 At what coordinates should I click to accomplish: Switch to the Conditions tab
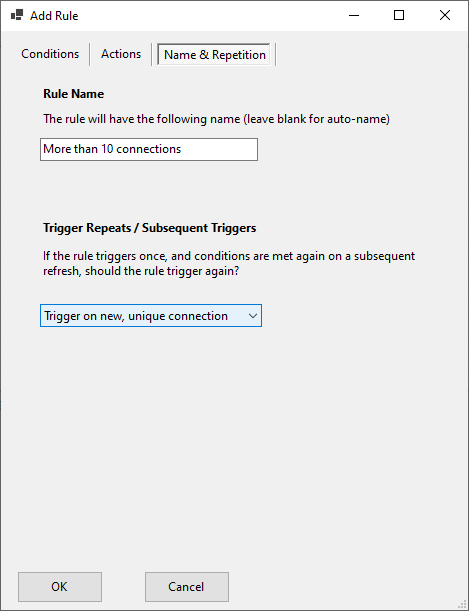click(50, 54)
